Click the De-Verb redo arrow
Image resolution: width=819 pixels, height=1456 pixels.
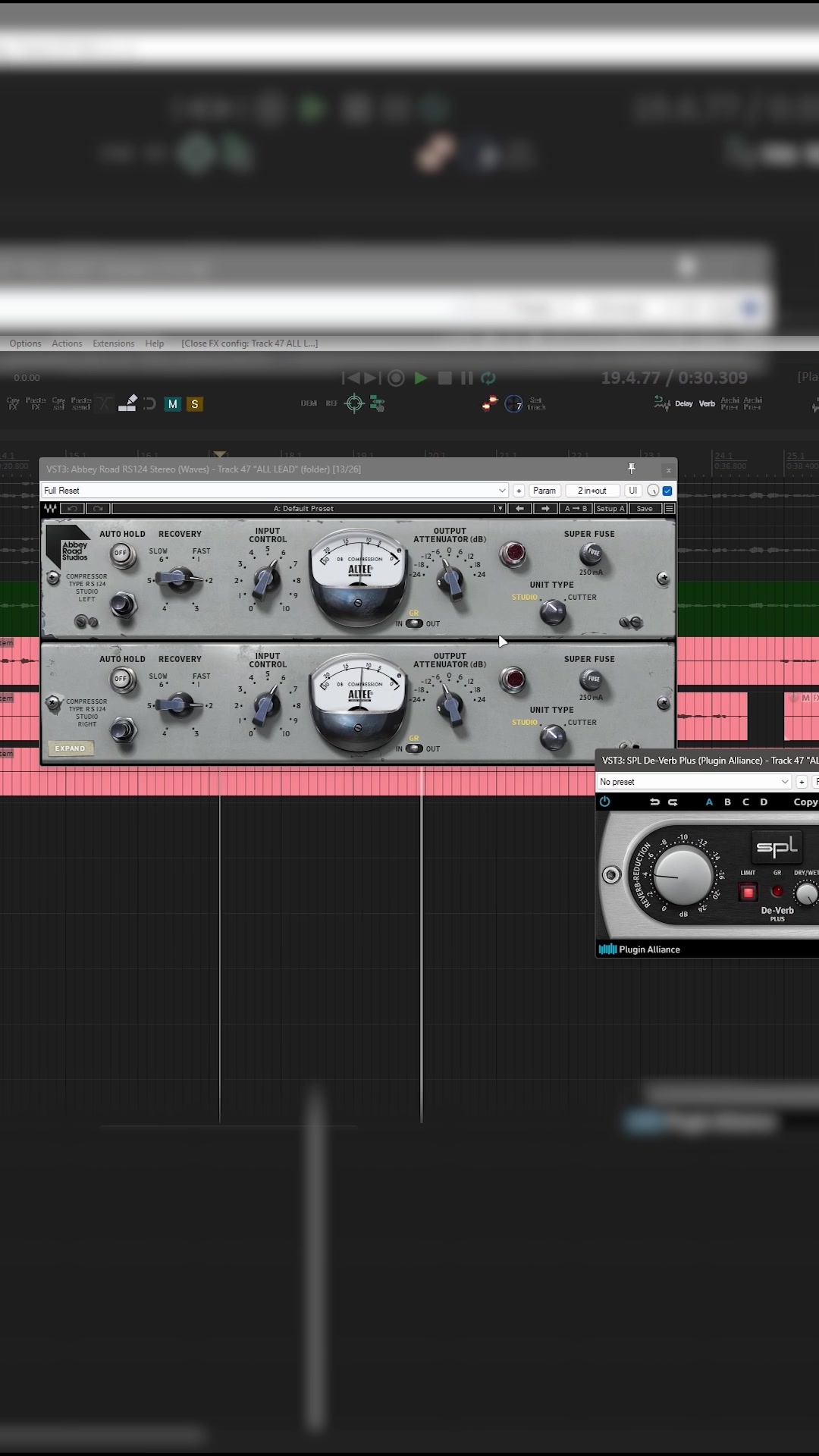pyautogui.click(x=673, y=802)
